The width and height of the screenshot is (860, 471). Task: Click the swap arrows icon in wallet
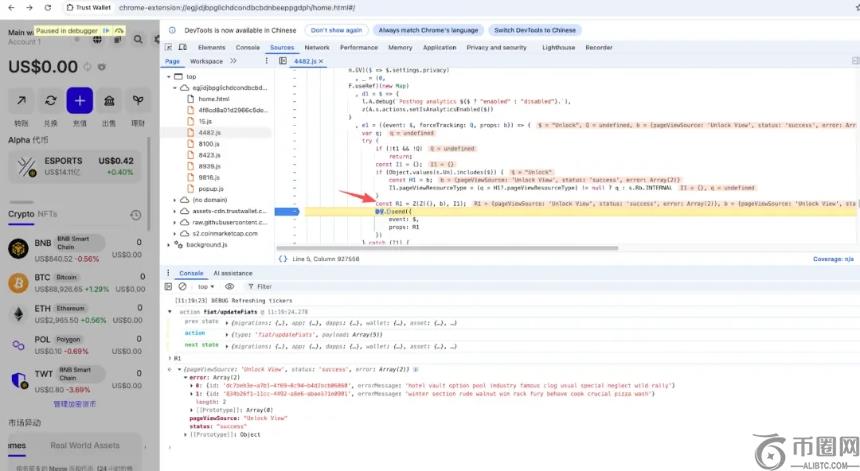coord(50,101)
